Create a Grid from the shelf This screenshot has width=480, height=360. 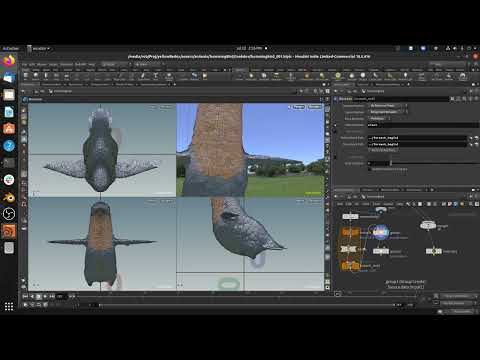(67, 76)
